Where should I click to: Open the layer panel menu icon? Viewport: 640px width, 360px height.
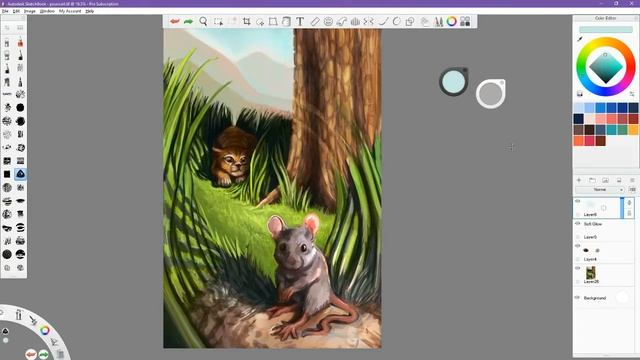(632, 180)
